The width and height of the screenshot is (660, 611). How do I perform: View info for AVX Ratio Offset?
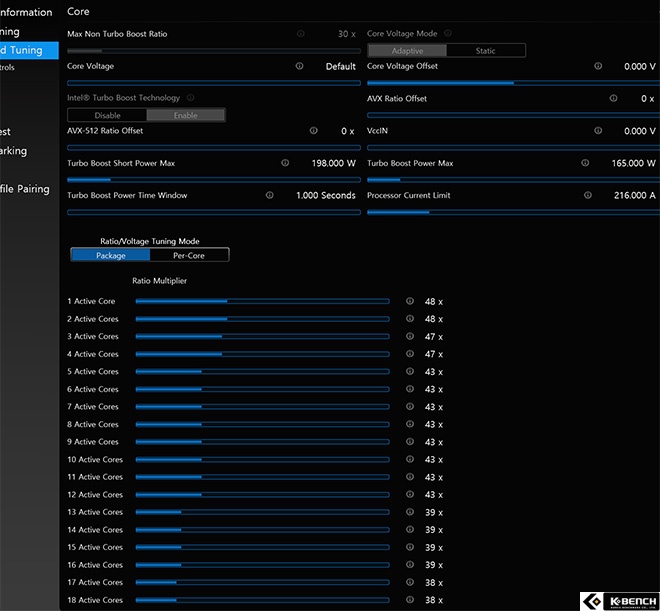click(614, 98)
